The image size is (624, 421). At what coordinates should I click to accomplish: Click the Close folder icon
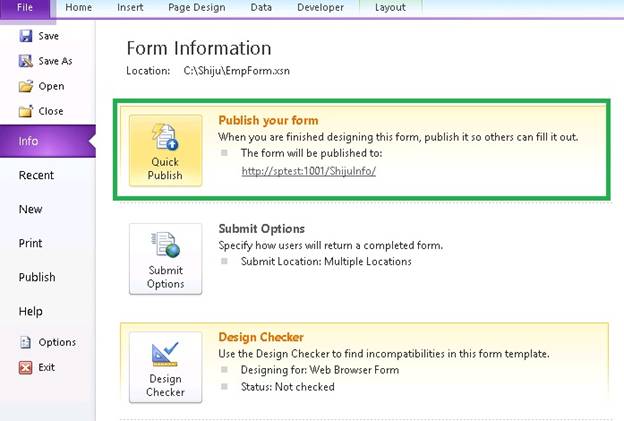pyautogui.click(x=26, y=111)
